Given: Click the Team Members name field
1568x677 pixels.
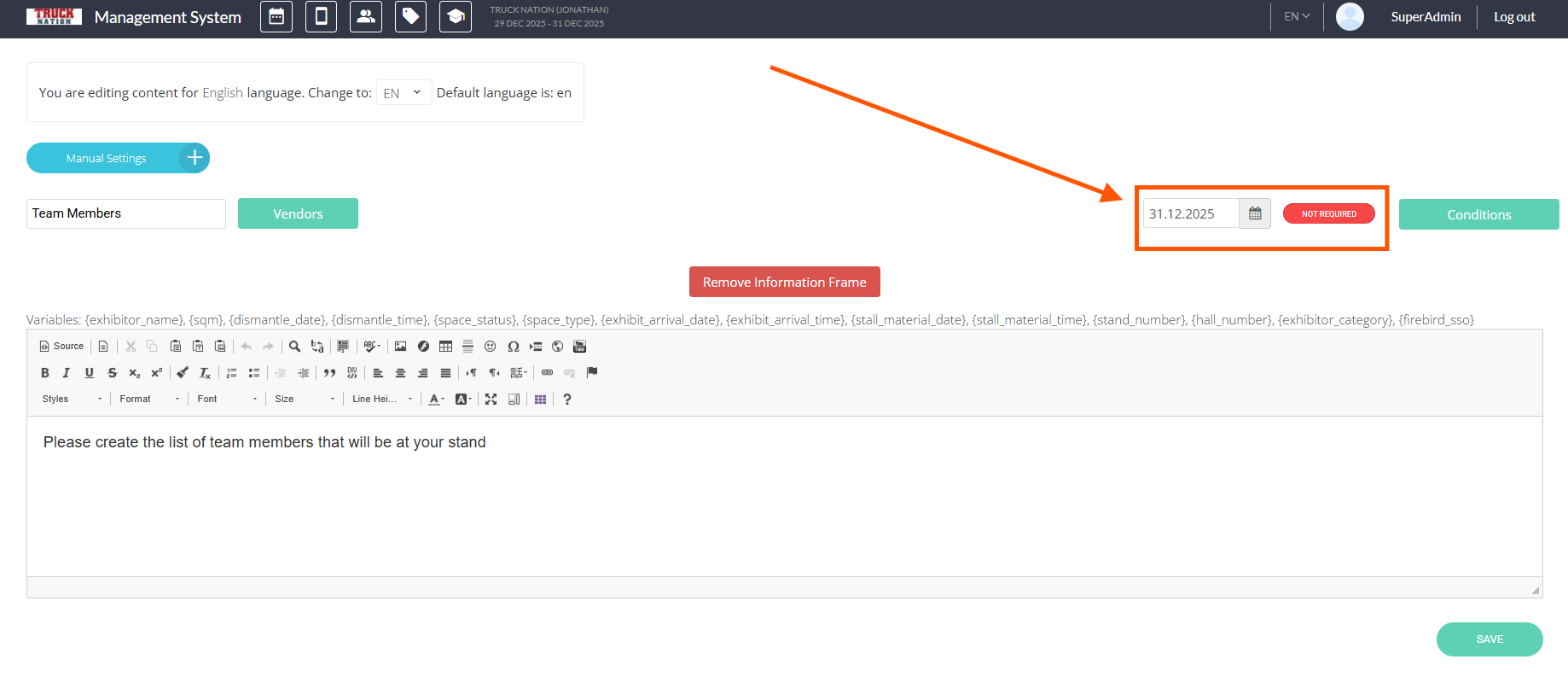Looking at the screenshot, I should tap(126, 213).
